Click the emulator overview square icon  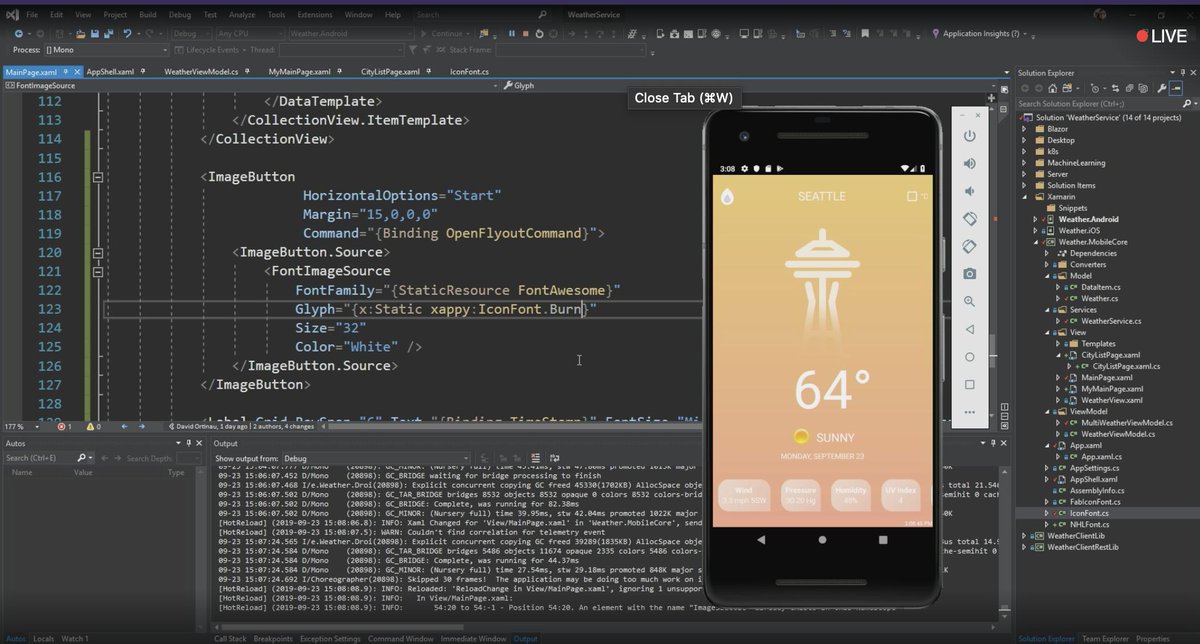pos(969,384)
